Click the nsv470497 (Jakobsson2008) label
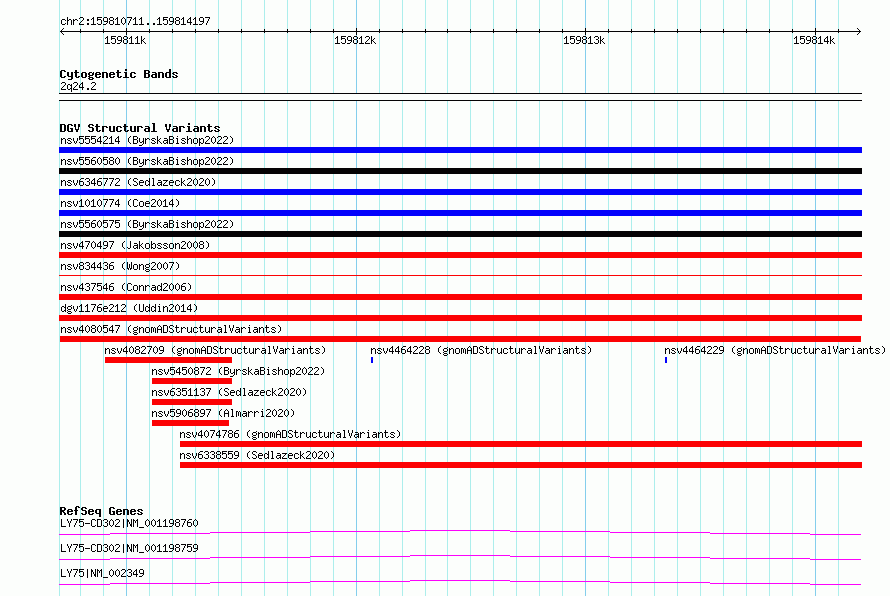The image size is (890, 596). [x=135, y=245]
